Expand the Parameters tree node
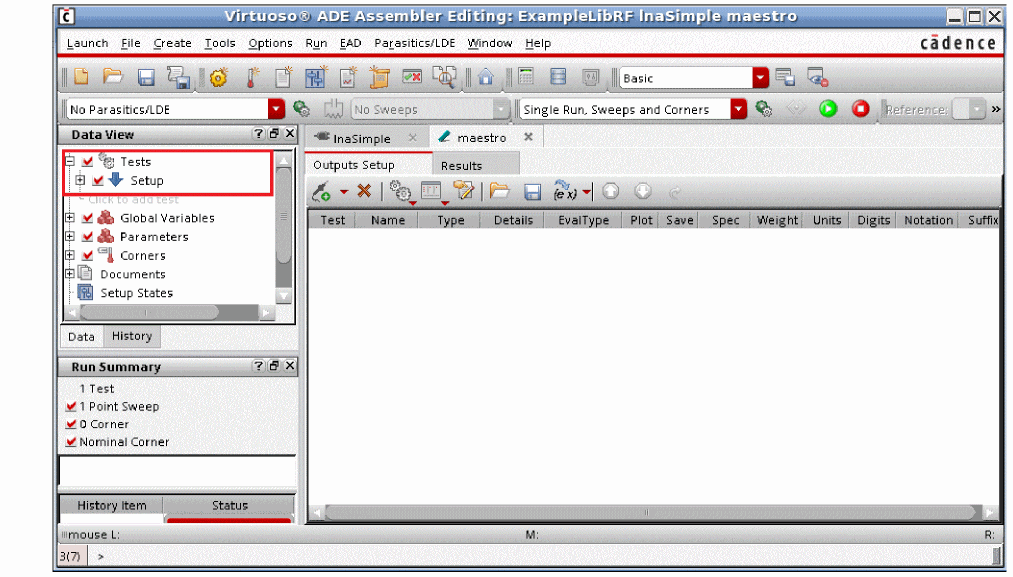 pyautogui.click(x=70, y=236)
